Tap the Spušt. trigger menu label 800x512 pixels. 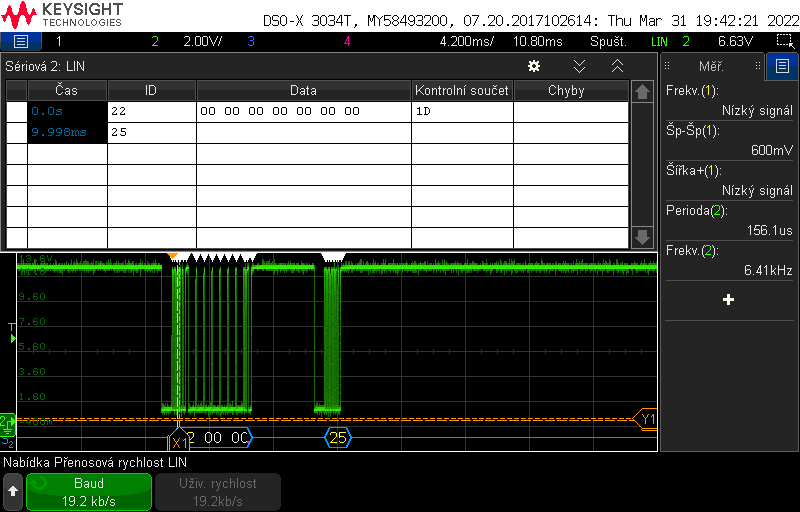[608, 41]
